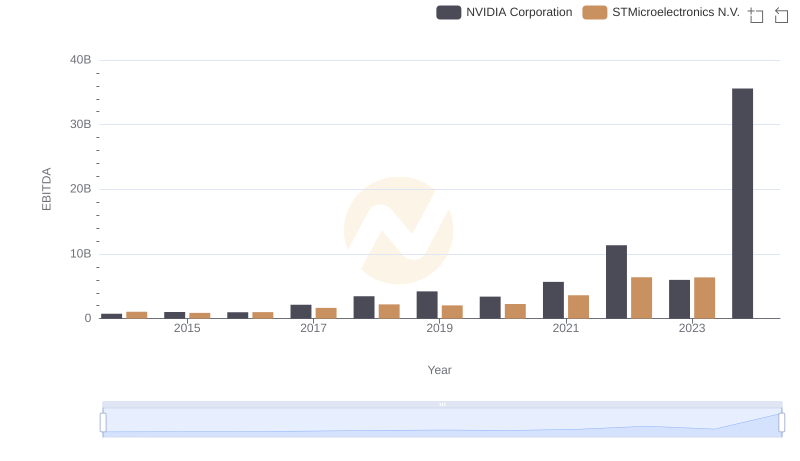Click the 2017 x-axis label
The width and height of the screenshot is (800, 461).
click(x=313, y=328)
